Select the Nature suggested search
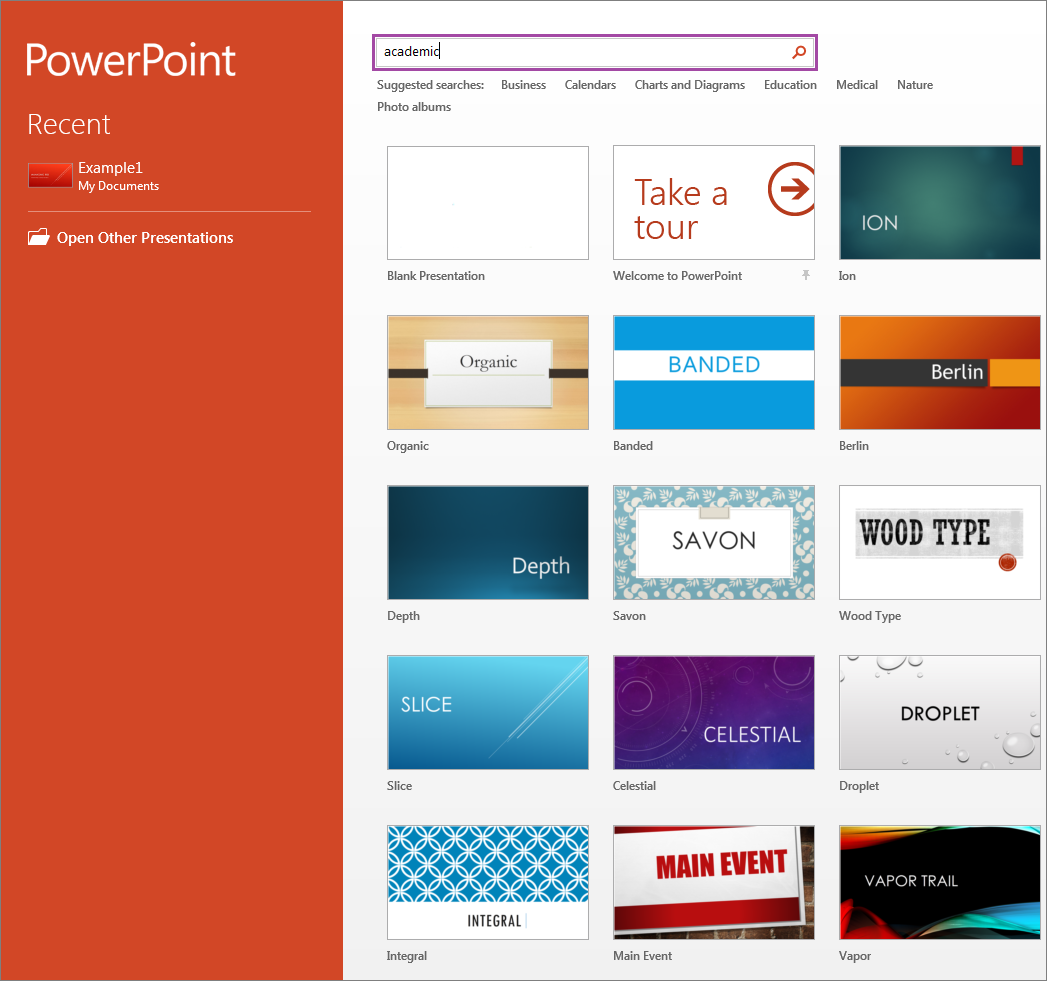 pos(915,85)
